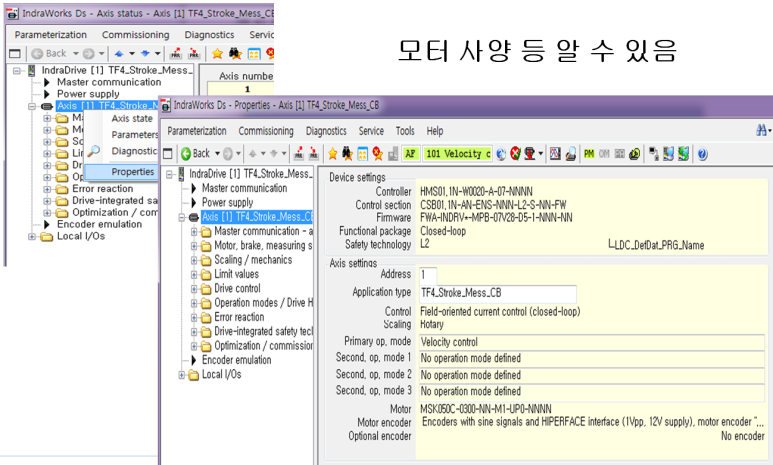Click the second PRK save parameters icon in Properties toolbar
Viewport: 773px width, 465px height.
(x=314, y=154)
